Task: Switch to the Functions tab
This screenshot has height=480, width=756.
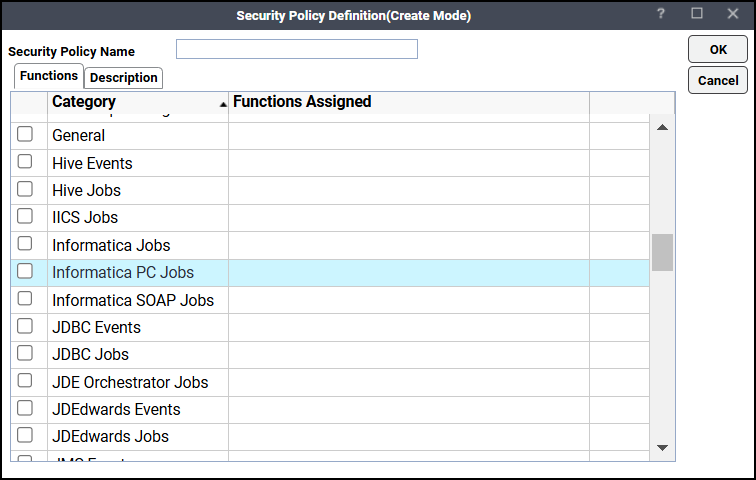Action: pos(49,76)
